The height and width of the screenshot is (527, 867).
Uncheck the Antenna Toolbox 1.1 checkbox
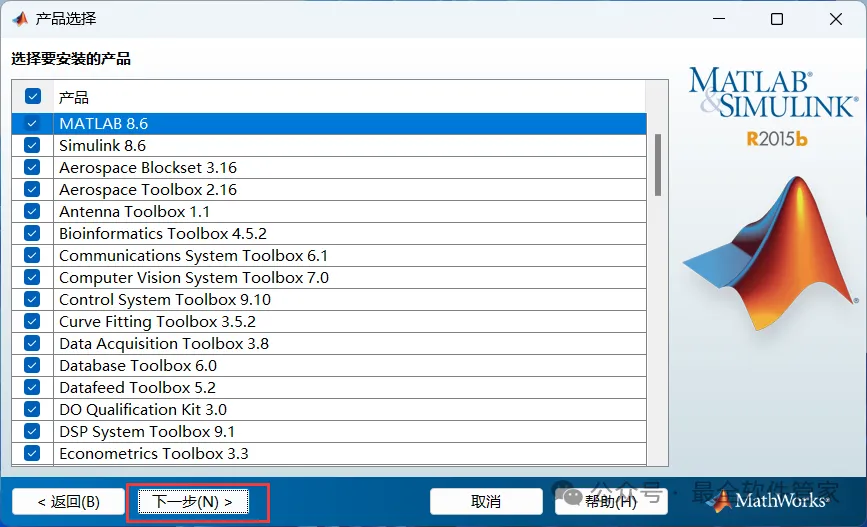[32, 211]
